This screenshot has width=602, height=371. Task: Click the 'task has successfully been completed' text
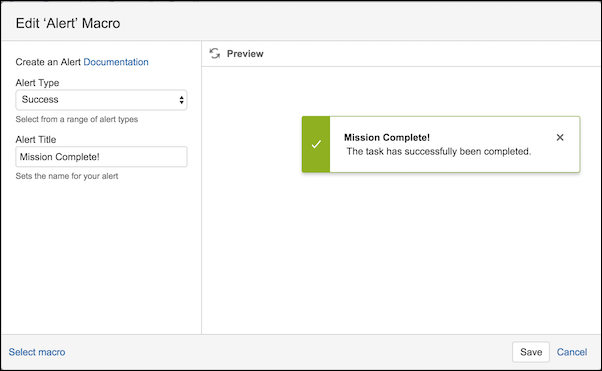438,151
